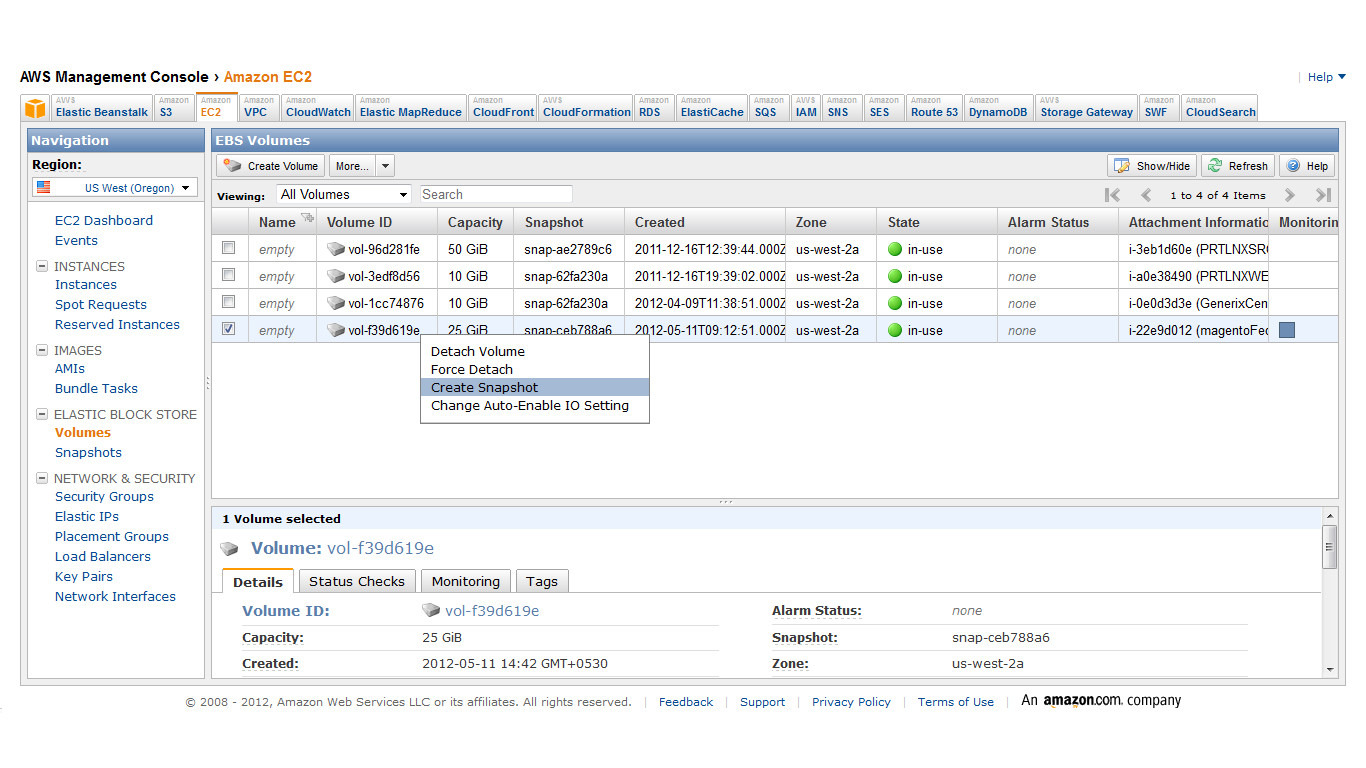Viewport: 1366px width, 768px height.
Task: Choose Create Snapshot from context menu
Action: [x=484, y=387]
